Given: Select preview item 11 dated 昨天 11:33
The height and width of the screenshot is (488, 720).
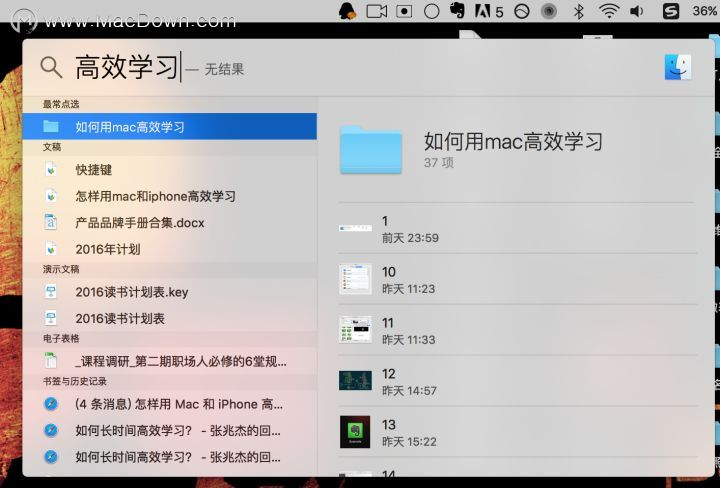Looking at the screenshot, I should (x=518, y=330).
